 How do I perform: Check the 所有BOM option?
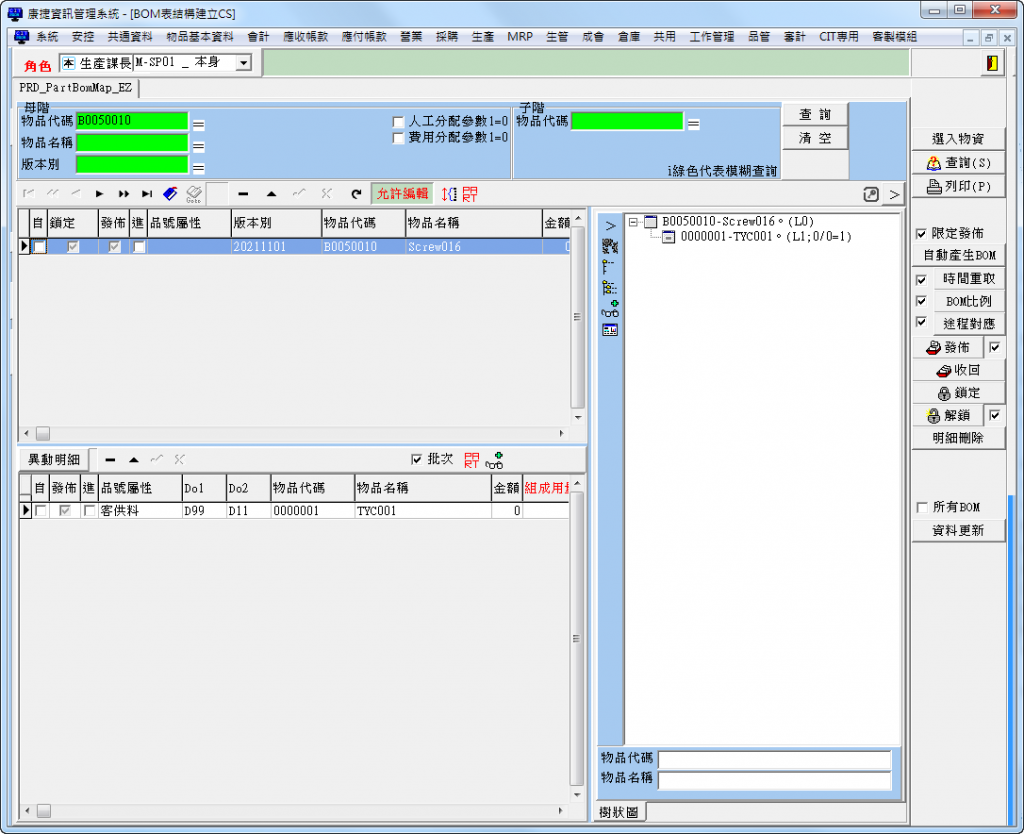[921, 508]
